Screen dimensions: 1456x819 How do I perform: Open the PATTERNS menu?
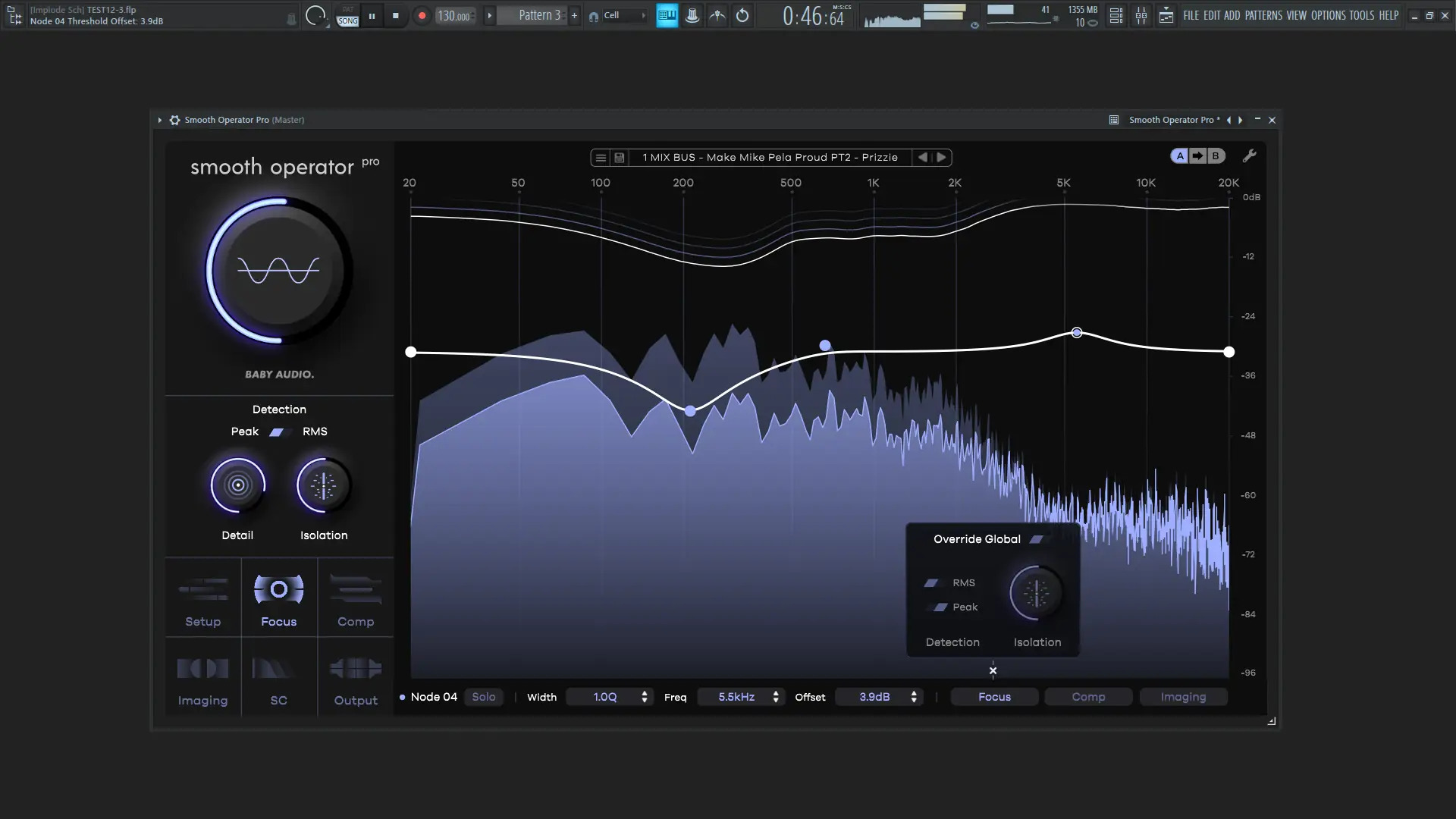coord(1263,15)
